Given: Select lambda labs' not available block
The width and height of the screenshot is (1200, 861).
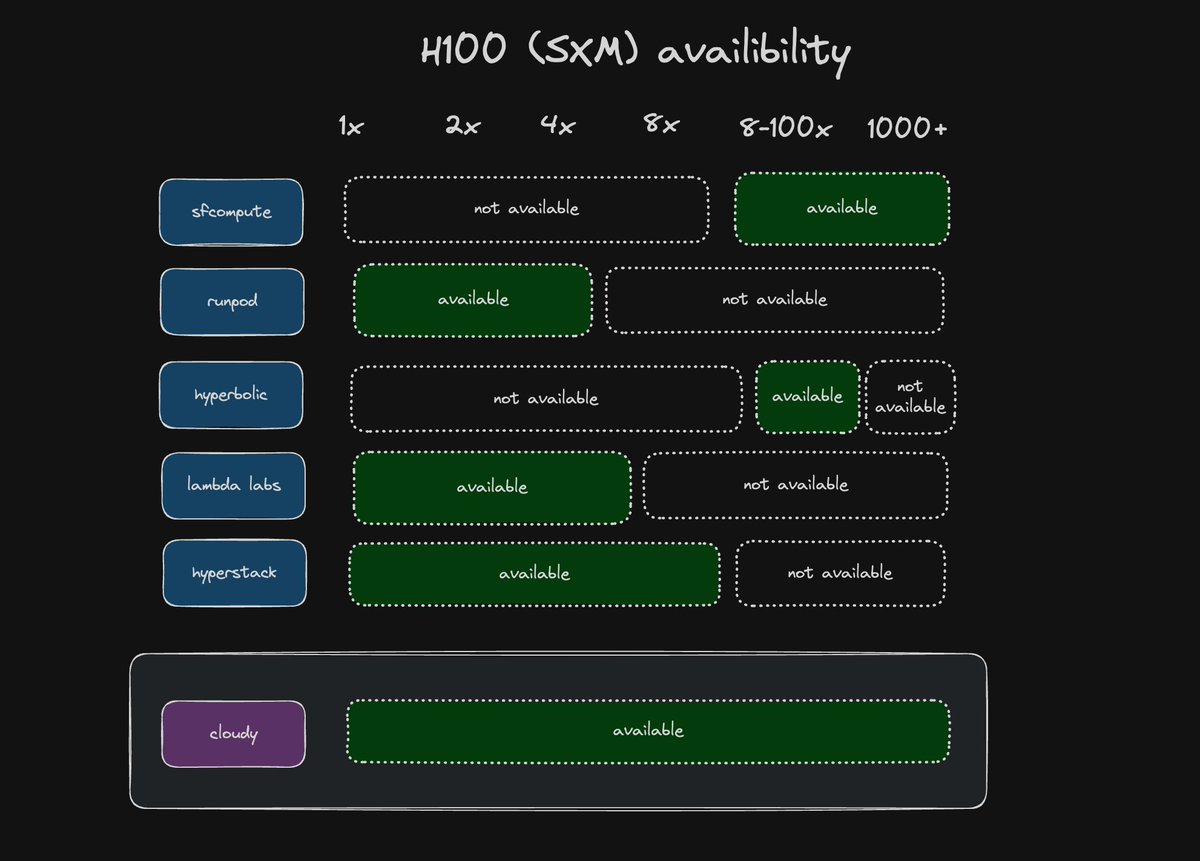Looking at the screenshot, I should tap(796, 485).
